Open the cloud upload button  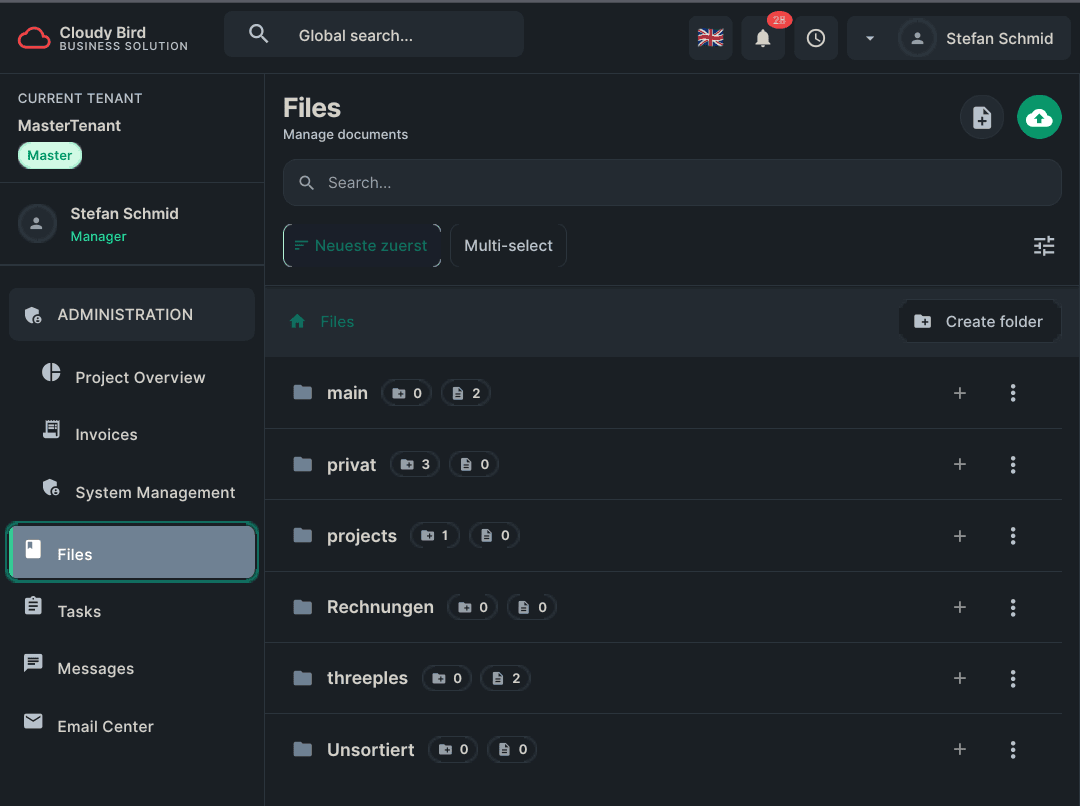[1039, 117]
